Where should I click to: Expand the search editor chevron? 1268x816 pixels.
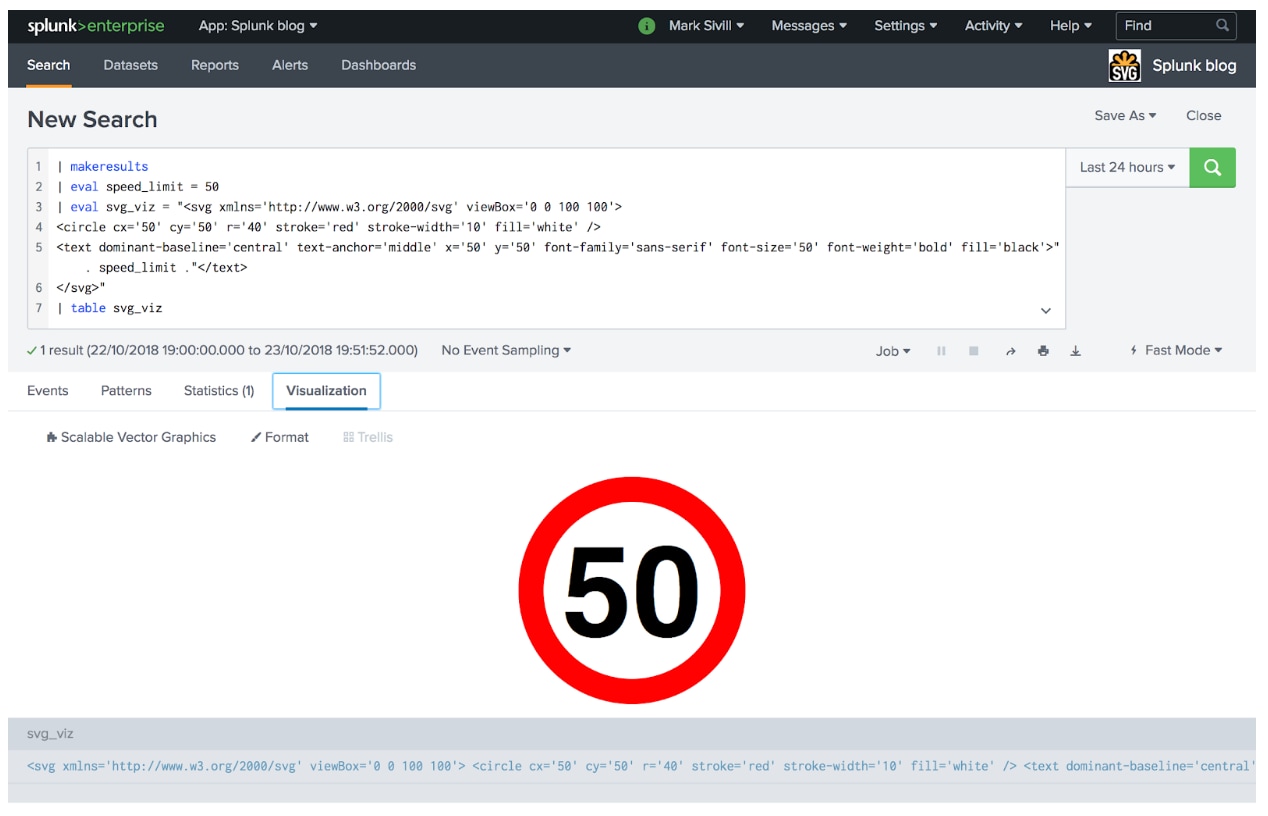tap(1046, 310)
